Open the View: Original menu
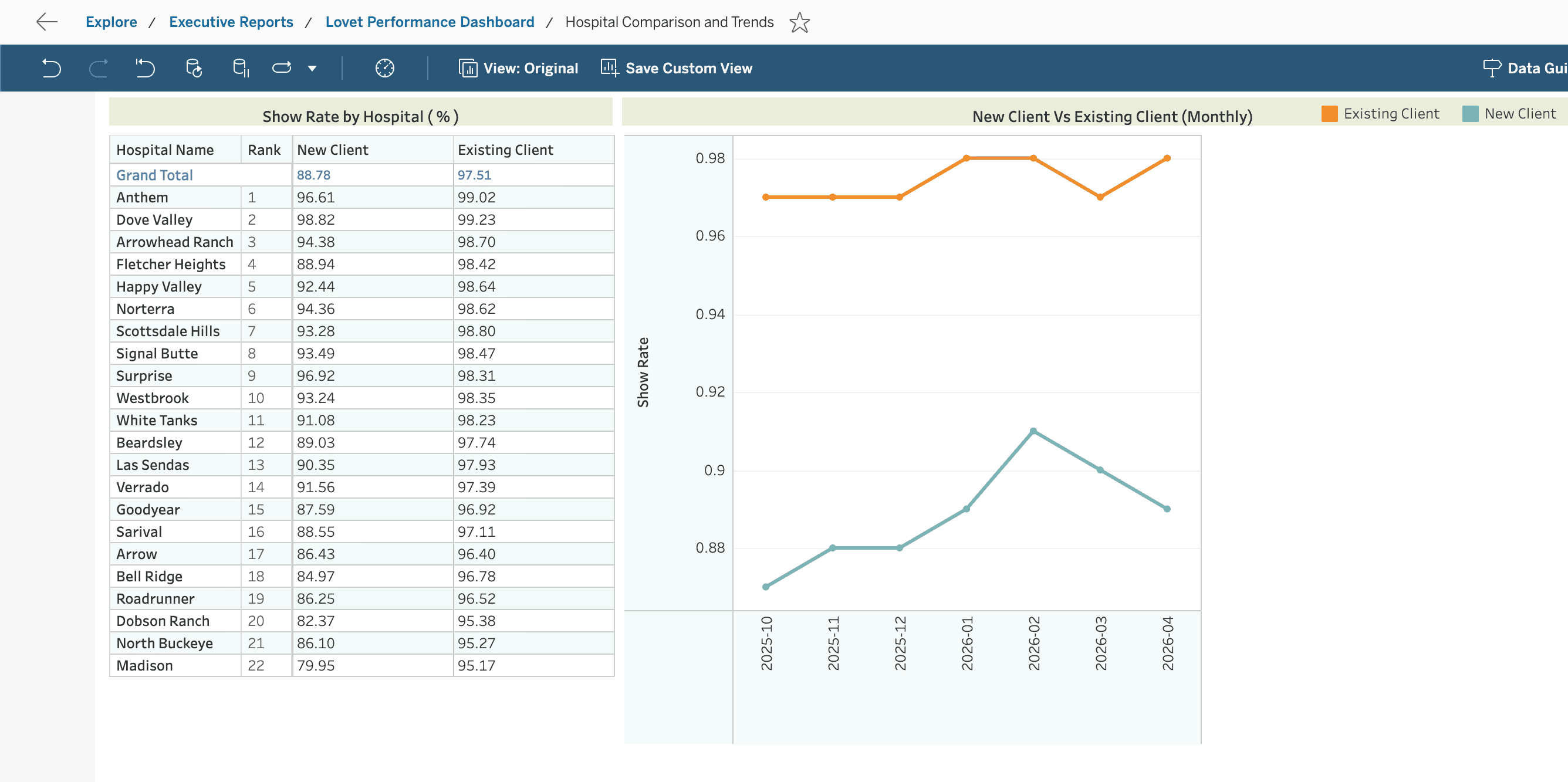This screenshot has width=1568, height=782. point(519,68)
